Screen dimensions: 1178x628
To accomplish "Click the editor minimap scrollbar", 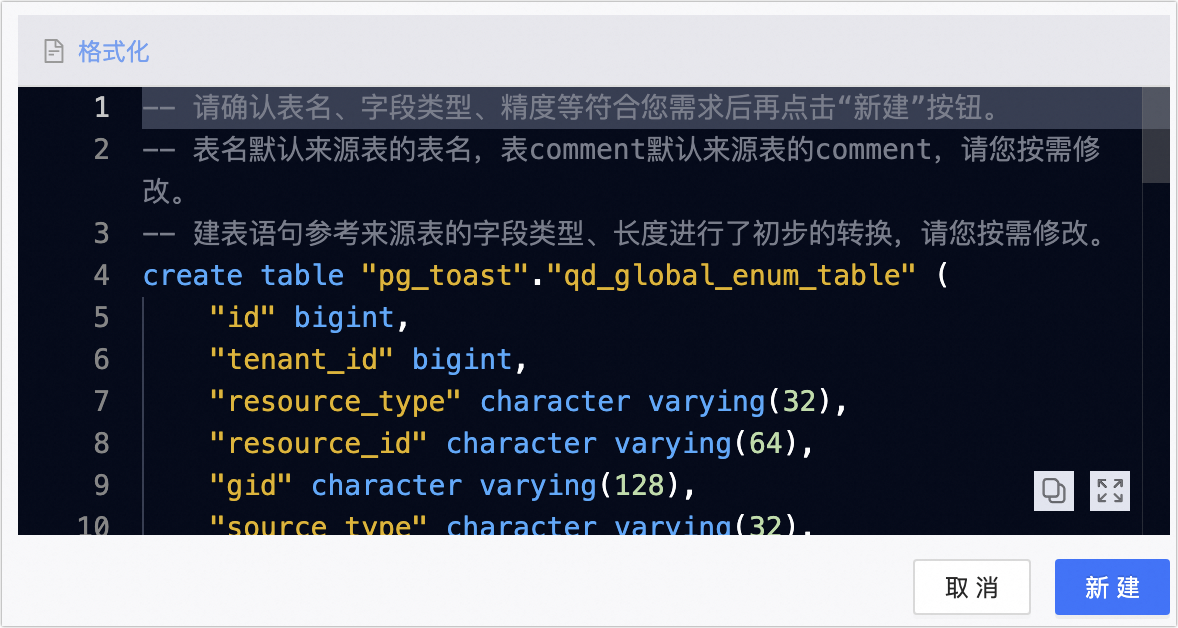I will (1155, 135).
